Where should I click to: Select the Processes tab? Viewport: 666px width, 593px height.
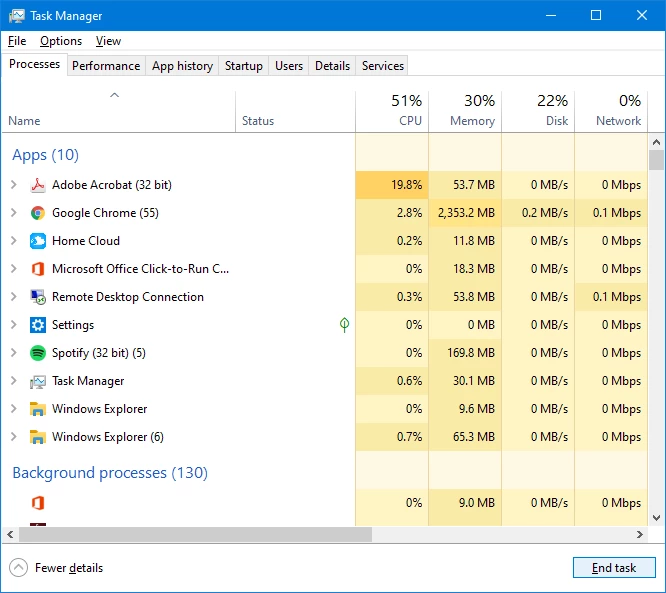pyautogui.click(x=34, y=64)
